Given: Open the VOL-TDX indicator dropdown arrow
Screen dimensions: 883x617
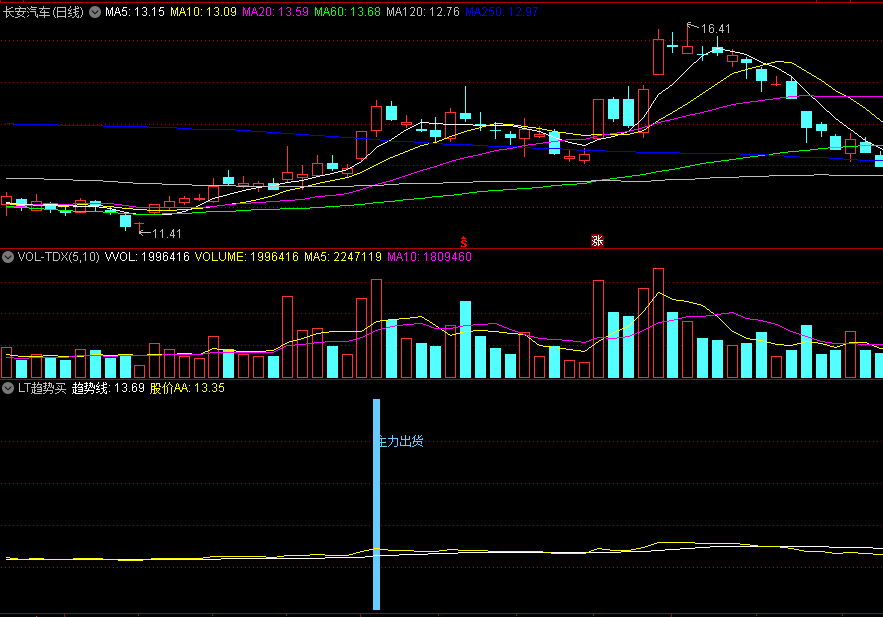Looking at the screenshot, I should (8, 257).
